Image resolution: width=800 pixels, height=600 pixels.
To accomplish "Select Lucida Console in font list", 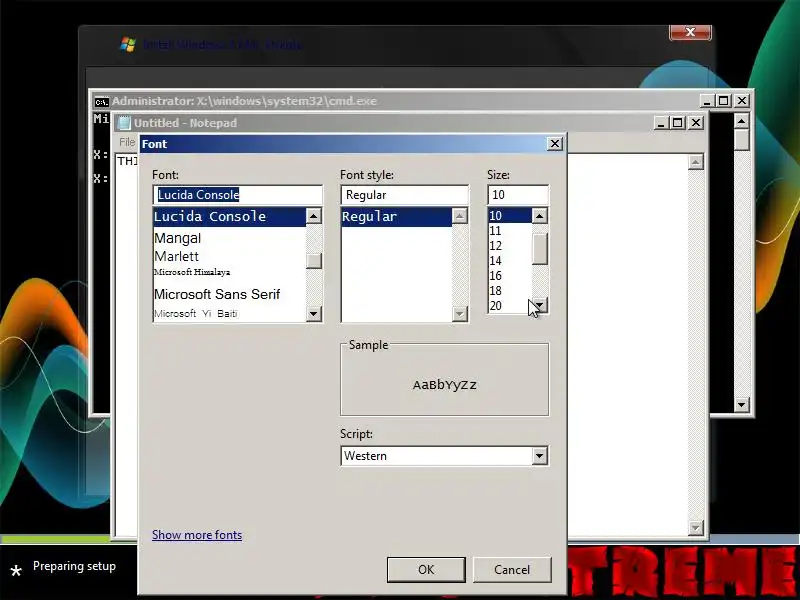I will [x=229, y=216].
